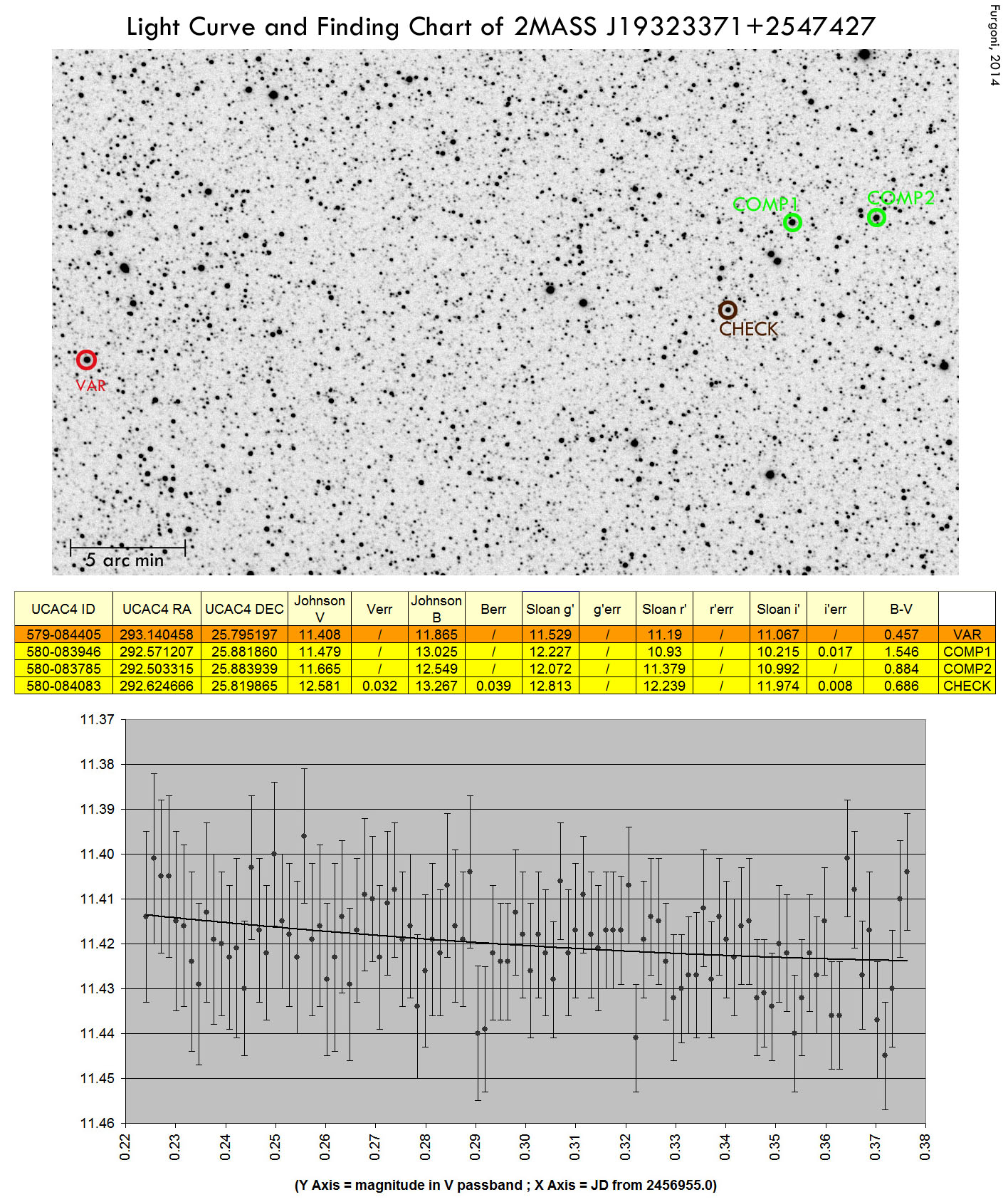Select the 'Johnson B' column header
This screenshot has height=1202, width=1008.
(x=436, y=609)
